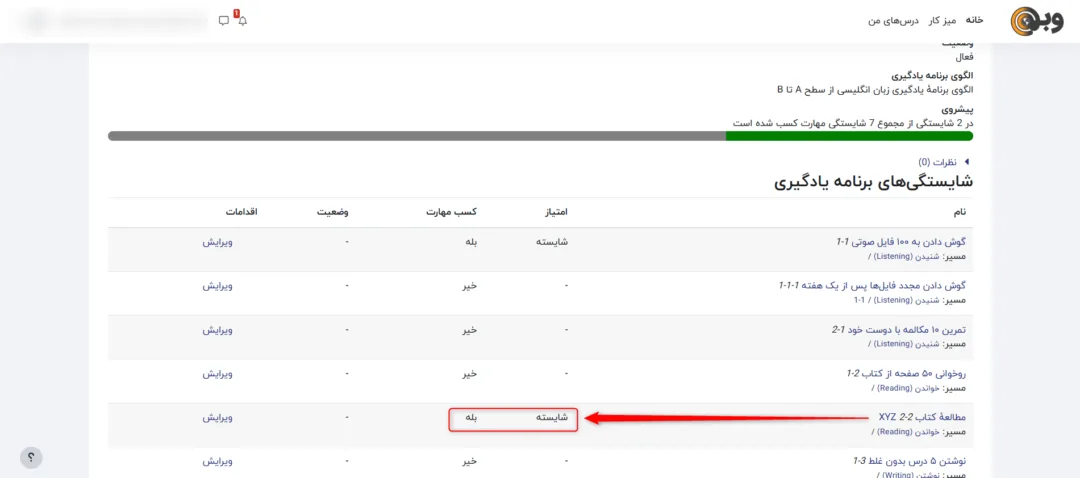1080x478 pixels.
Task: Click ویرایش for the first listening competency row
Action: pos(218,242)
